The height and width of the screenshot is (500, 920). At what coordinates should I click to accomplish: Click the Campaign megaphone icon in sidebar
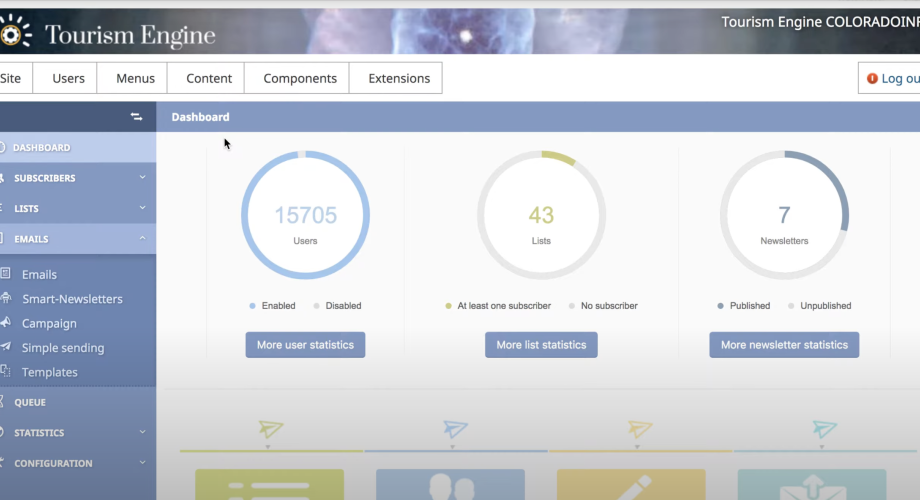click(x=5, y=323)
